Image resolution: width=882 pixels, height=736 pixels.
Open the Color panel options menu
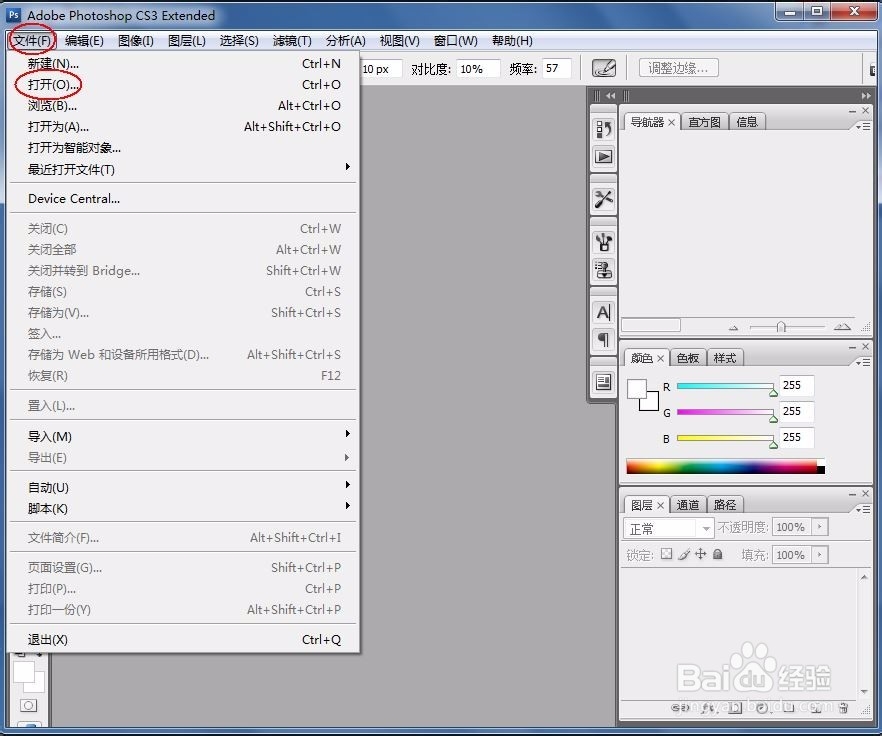(863, 362)
